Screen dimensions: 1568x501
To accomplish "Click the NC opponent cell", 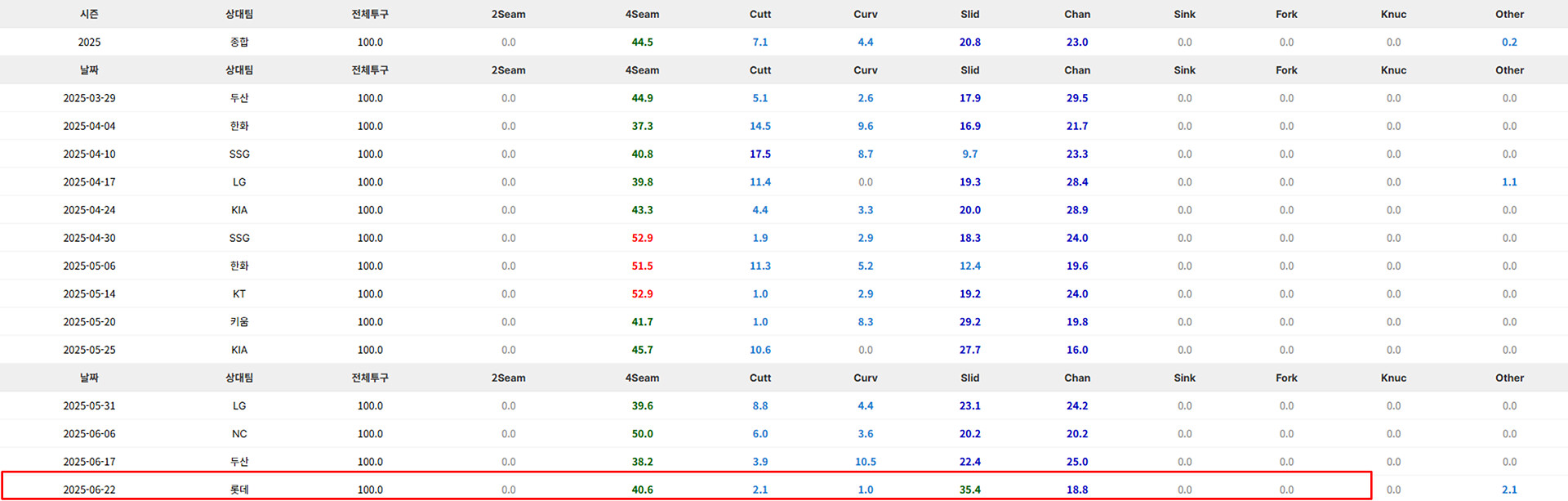I will 239,434.
